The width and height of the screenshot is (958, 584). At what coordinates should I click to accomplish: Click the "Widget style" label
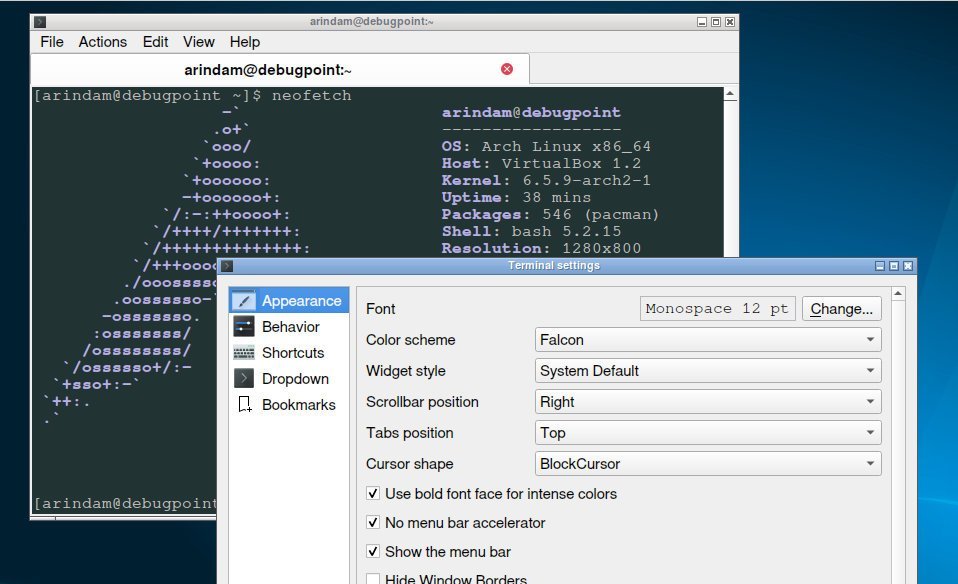pos(406,371)
